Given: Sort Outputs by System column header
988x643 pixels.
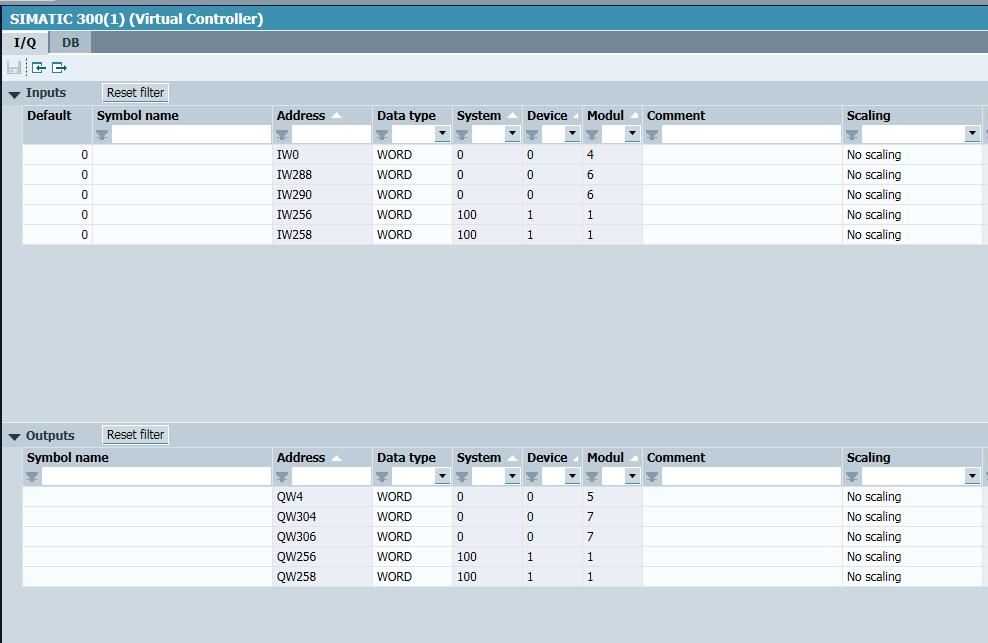Looking at the screenshot, I should click(486, 458).
